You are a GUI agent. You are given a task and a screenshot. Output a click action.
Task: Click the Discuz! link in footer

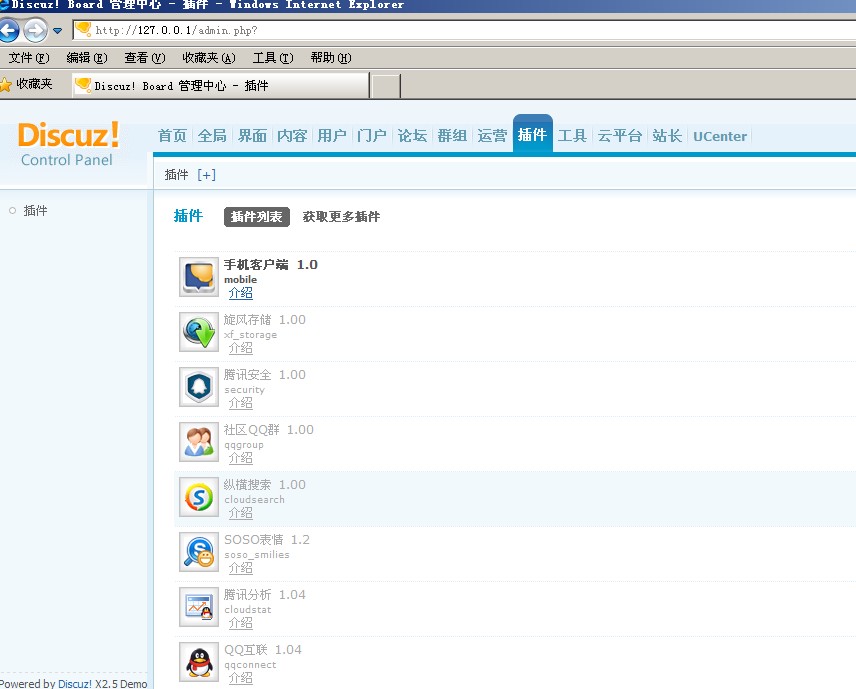(x=75, y=684)
